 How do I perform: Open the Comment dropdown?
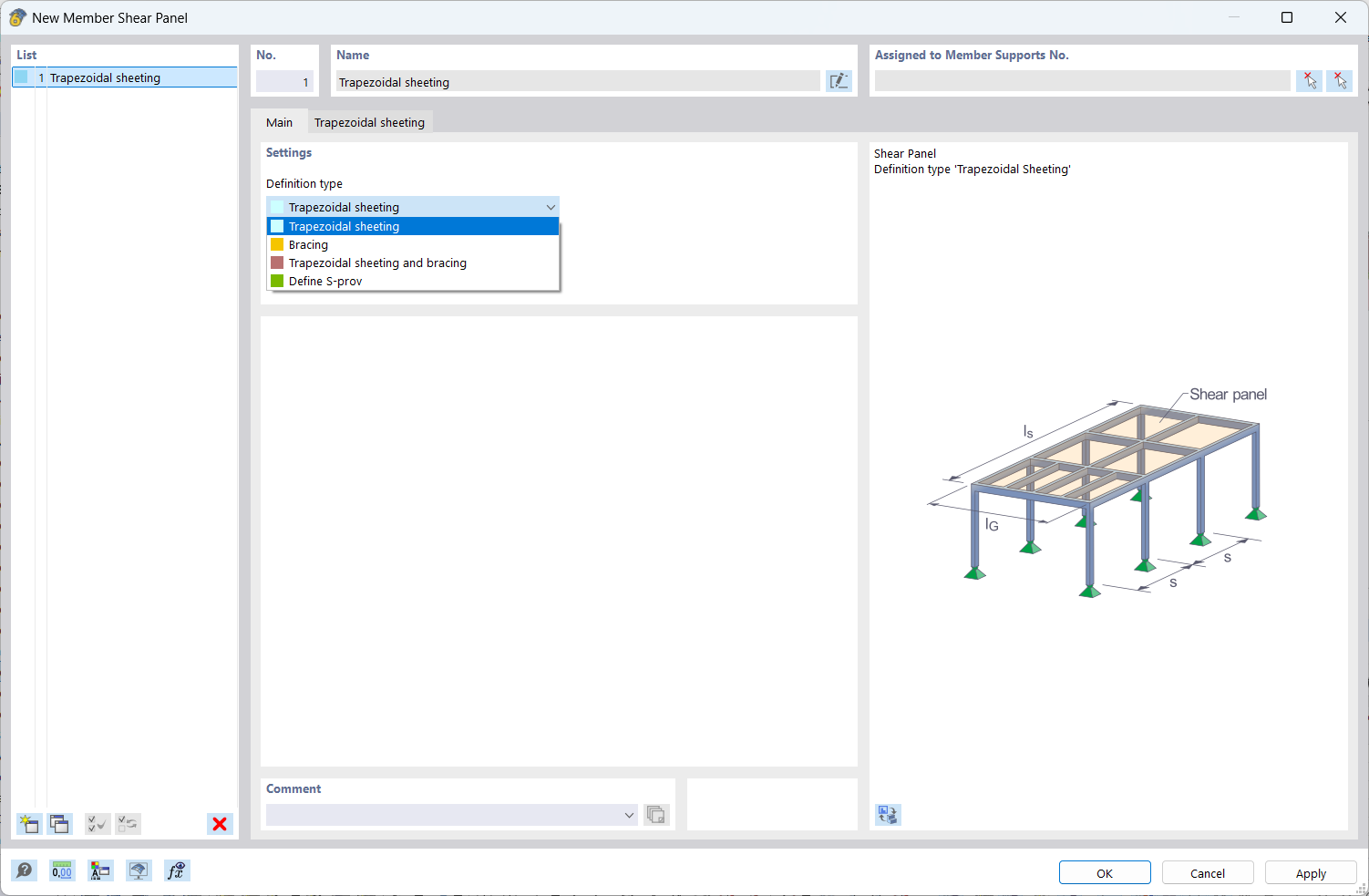coord(629,815)
